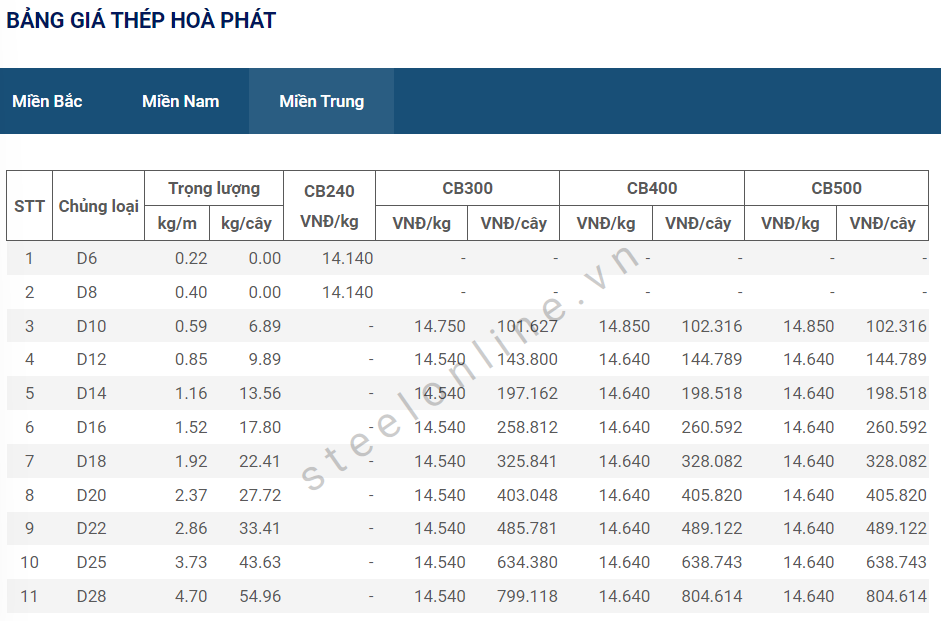Select the D28 row label
This screenshot has width=941, height=621.
click(x=91, y=596)
